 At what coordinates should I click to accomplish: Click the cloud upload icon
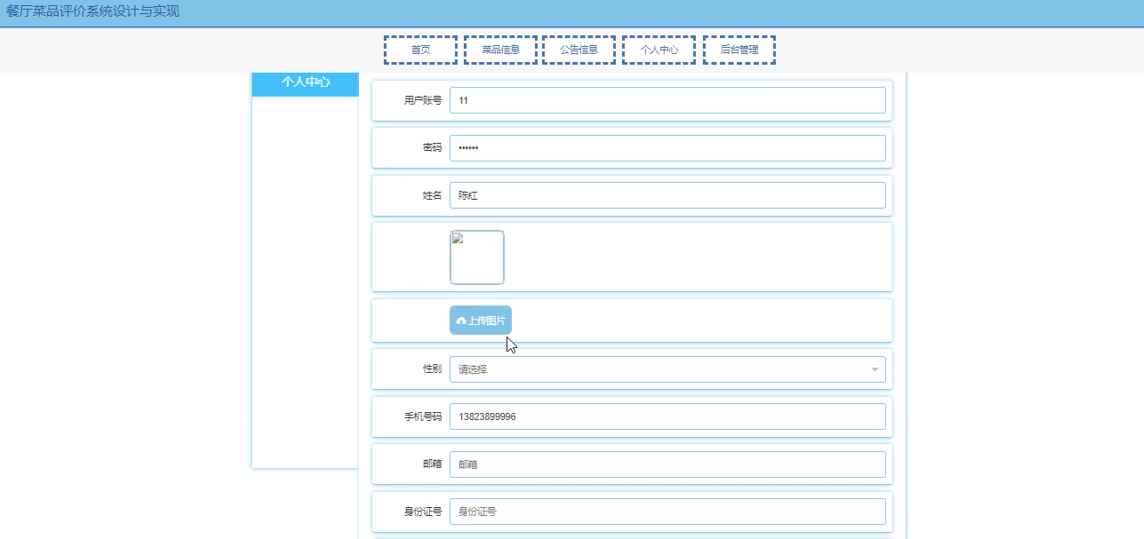click(x=461, y=321)
